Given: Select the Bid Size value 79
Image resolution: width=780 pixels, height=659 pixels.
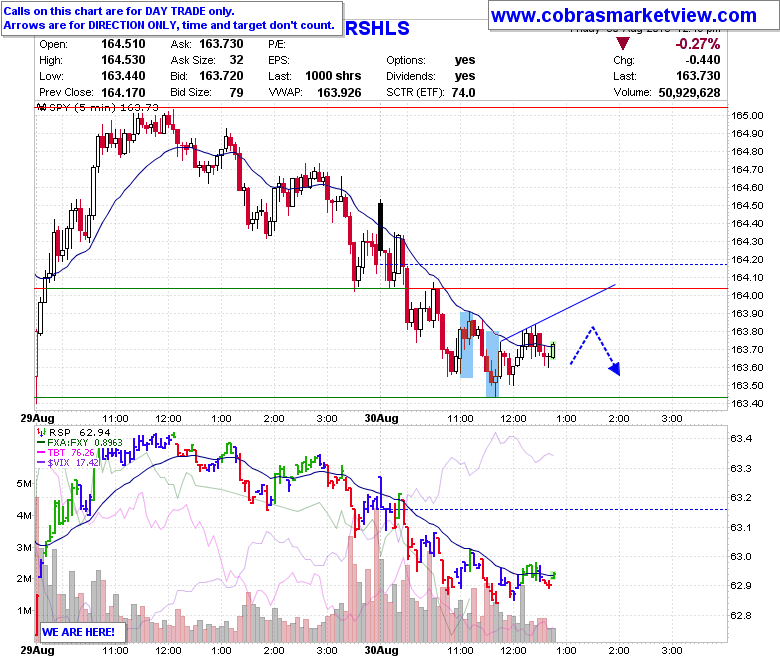Looking at the screenshot, I should 236,93.
